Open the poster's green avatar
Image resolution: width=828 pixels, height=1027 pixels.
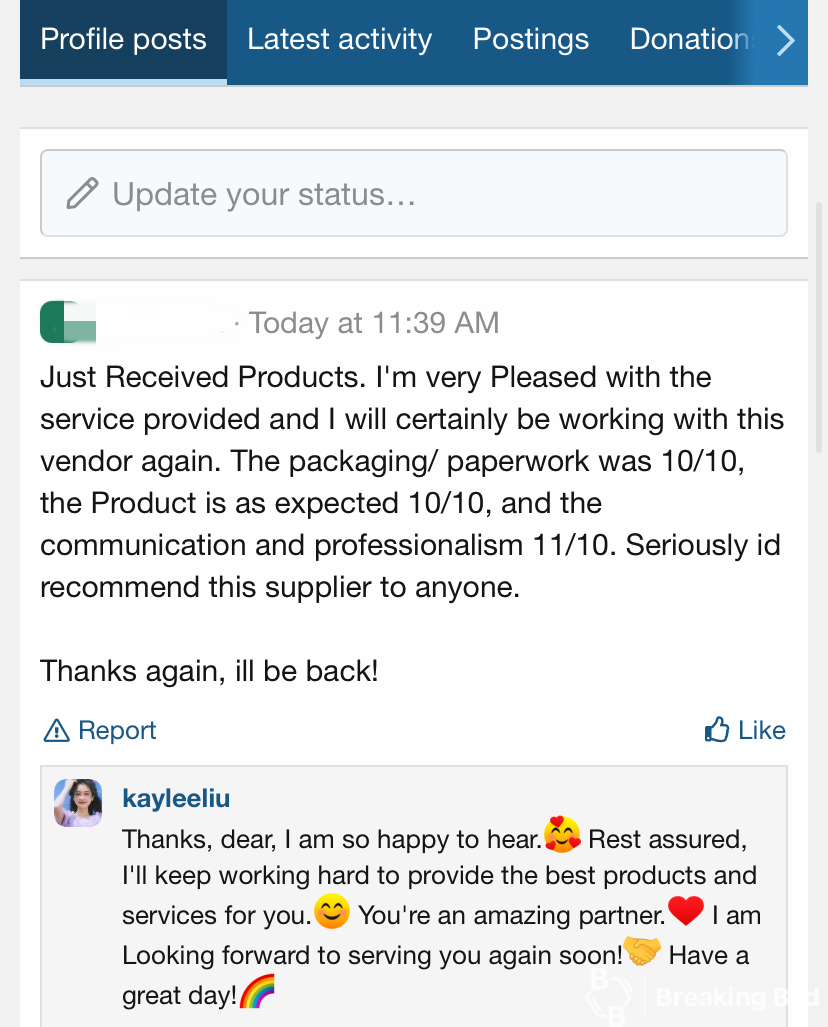pyautogui.click(x=68, y=322)
